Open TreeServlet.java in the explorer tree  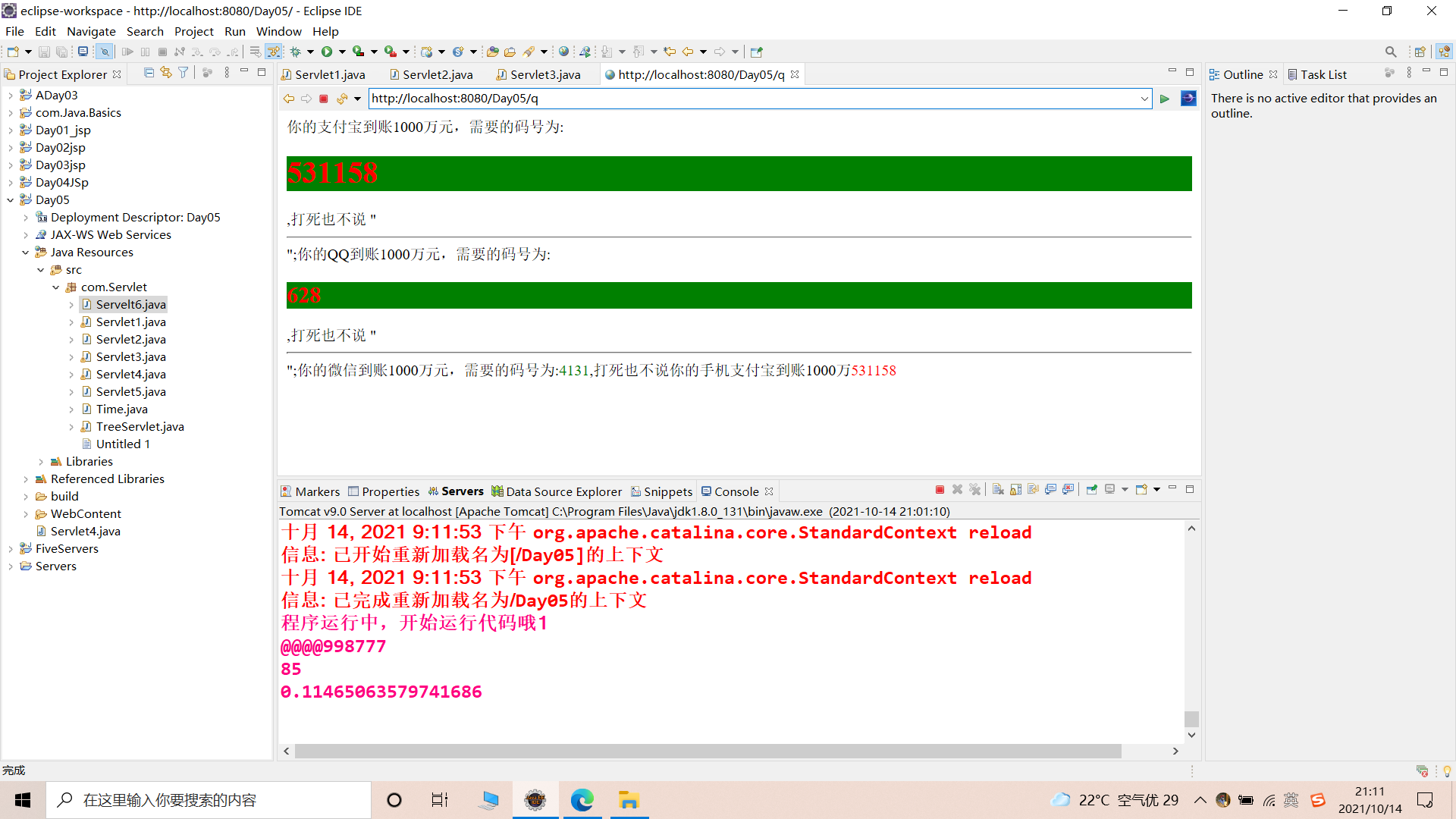[140, 427]
